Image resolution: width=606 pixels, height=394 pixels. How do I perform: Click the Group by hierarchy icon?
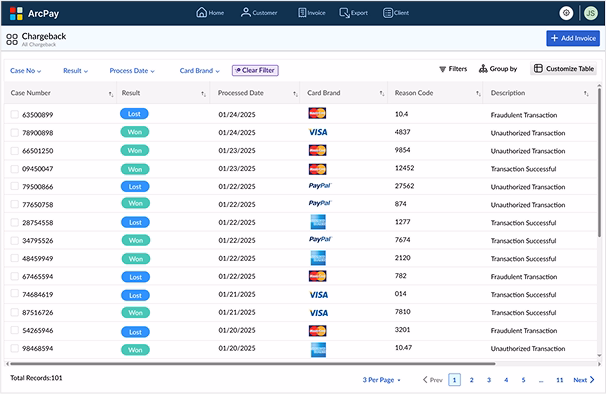[483, 69]
